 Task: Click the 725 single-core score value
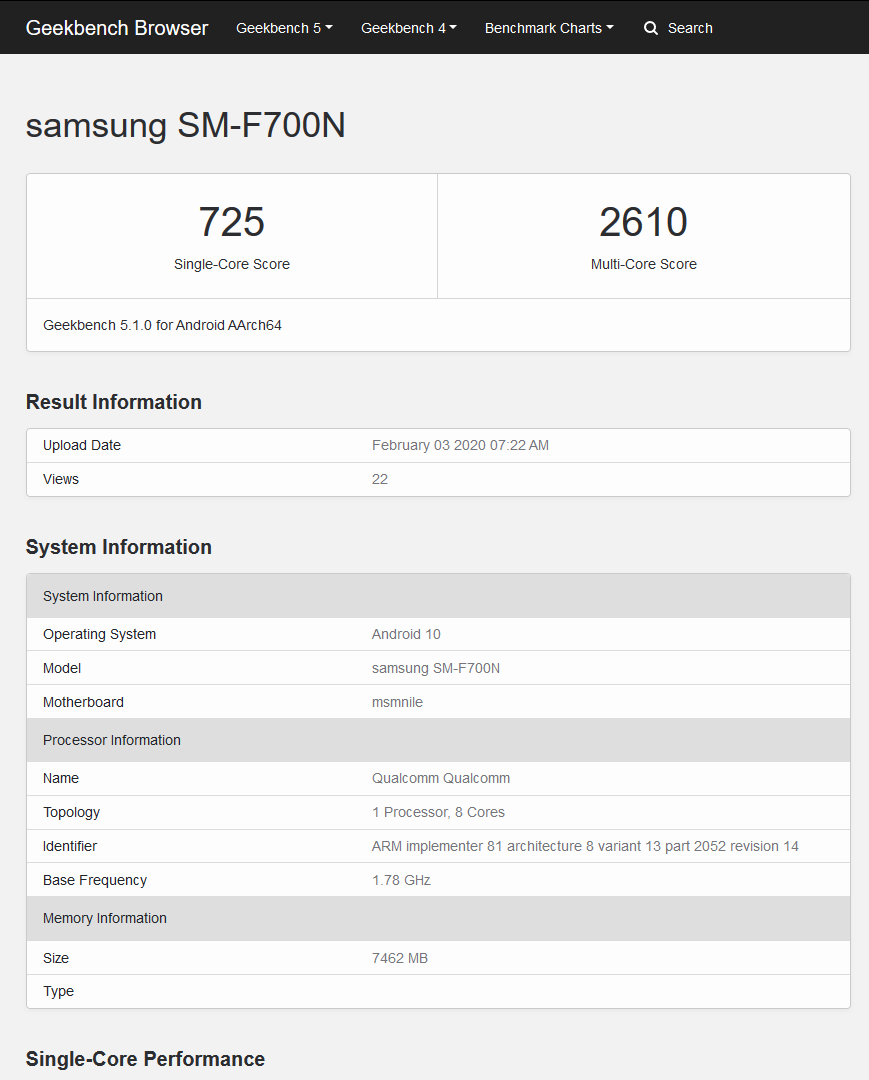pyautogui.click(x=231, y=222)
